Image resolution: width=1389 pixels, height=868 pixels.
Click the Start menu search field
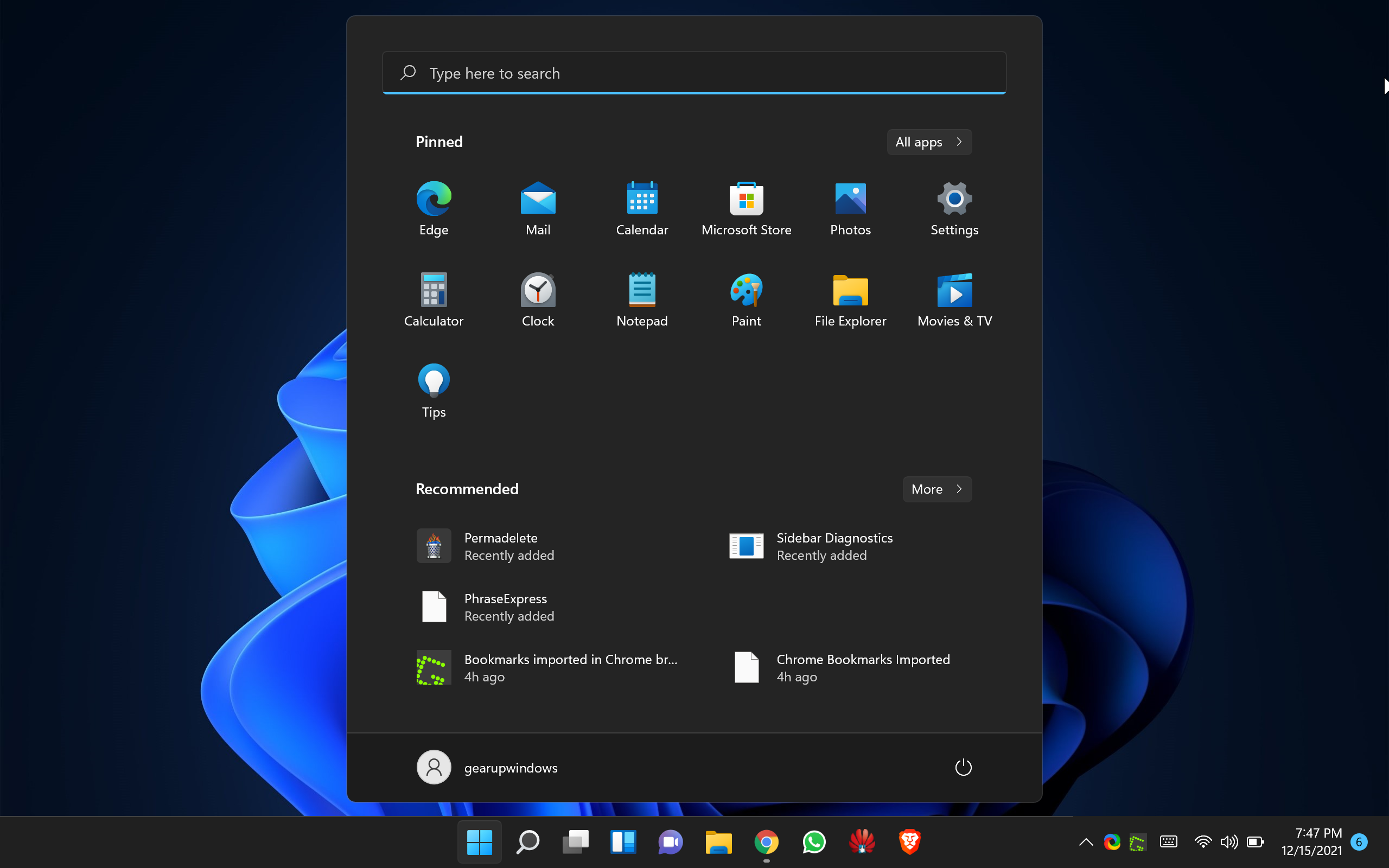click(x=694, y=73)
